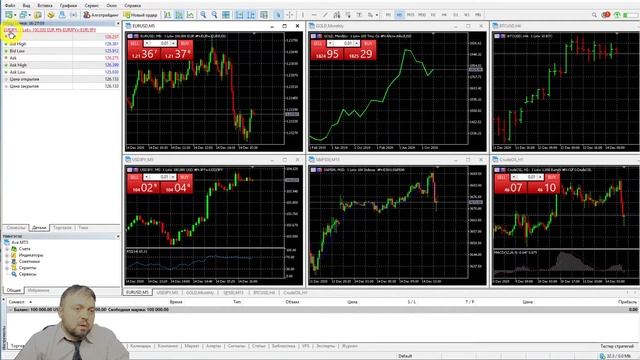Open the Файл menu
The image size is (640, 360).
(x=10, y=5)
